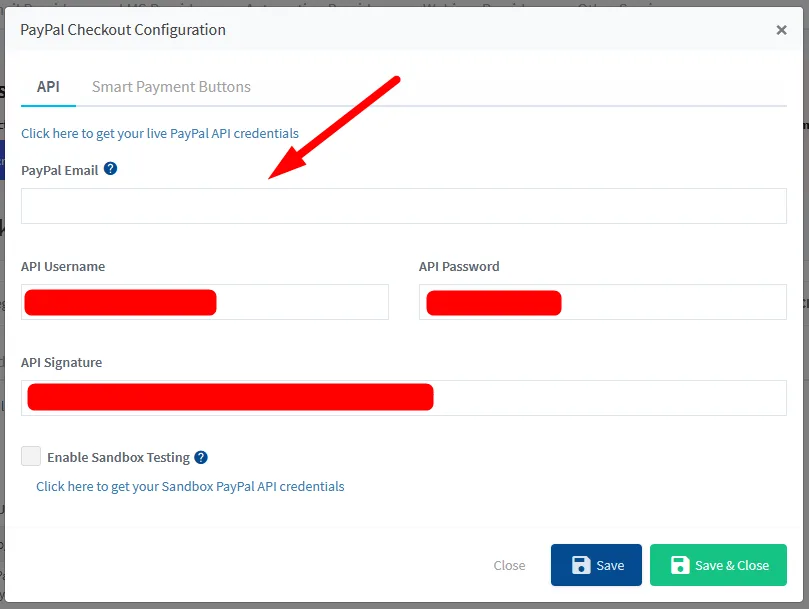Focus the PayPal Email input field
809x609 pixels.
[x=403, y=206]
